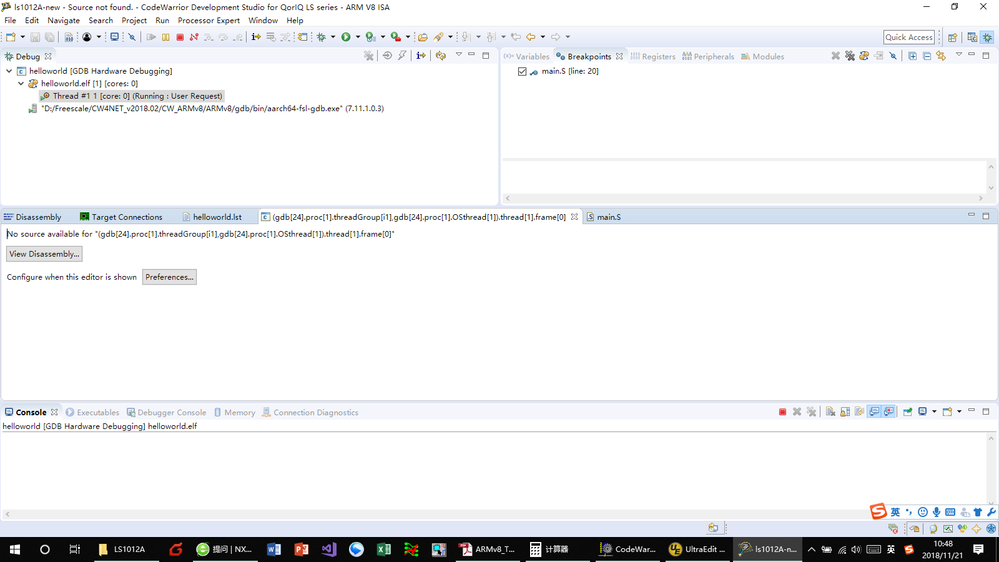This screenshot has width=999, height=562.
Task: Click the Debug bug launch icon
Action: coord(321,37)
